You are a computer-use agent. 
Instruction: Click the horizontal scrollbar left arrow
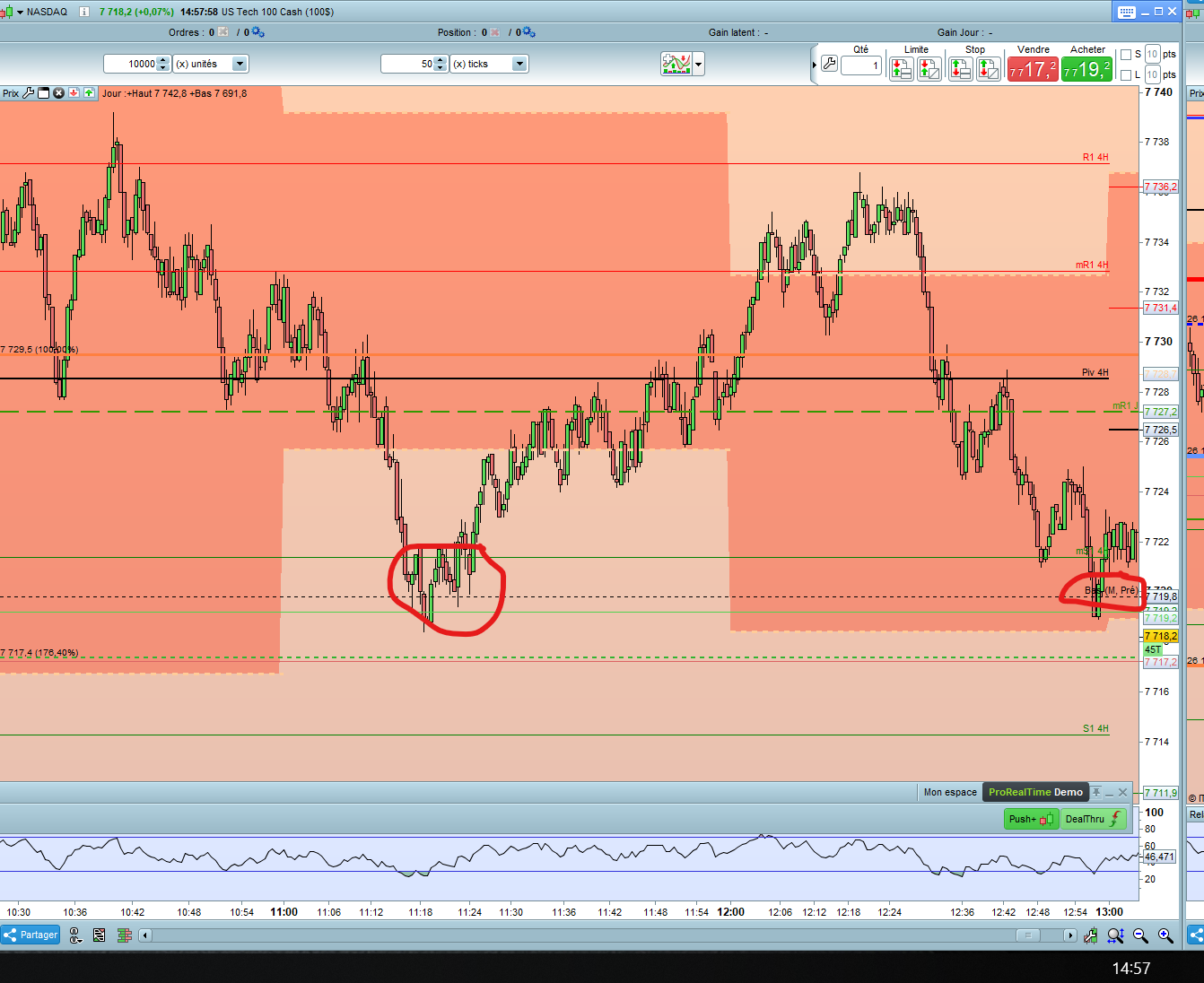click(x=144, y=935)
